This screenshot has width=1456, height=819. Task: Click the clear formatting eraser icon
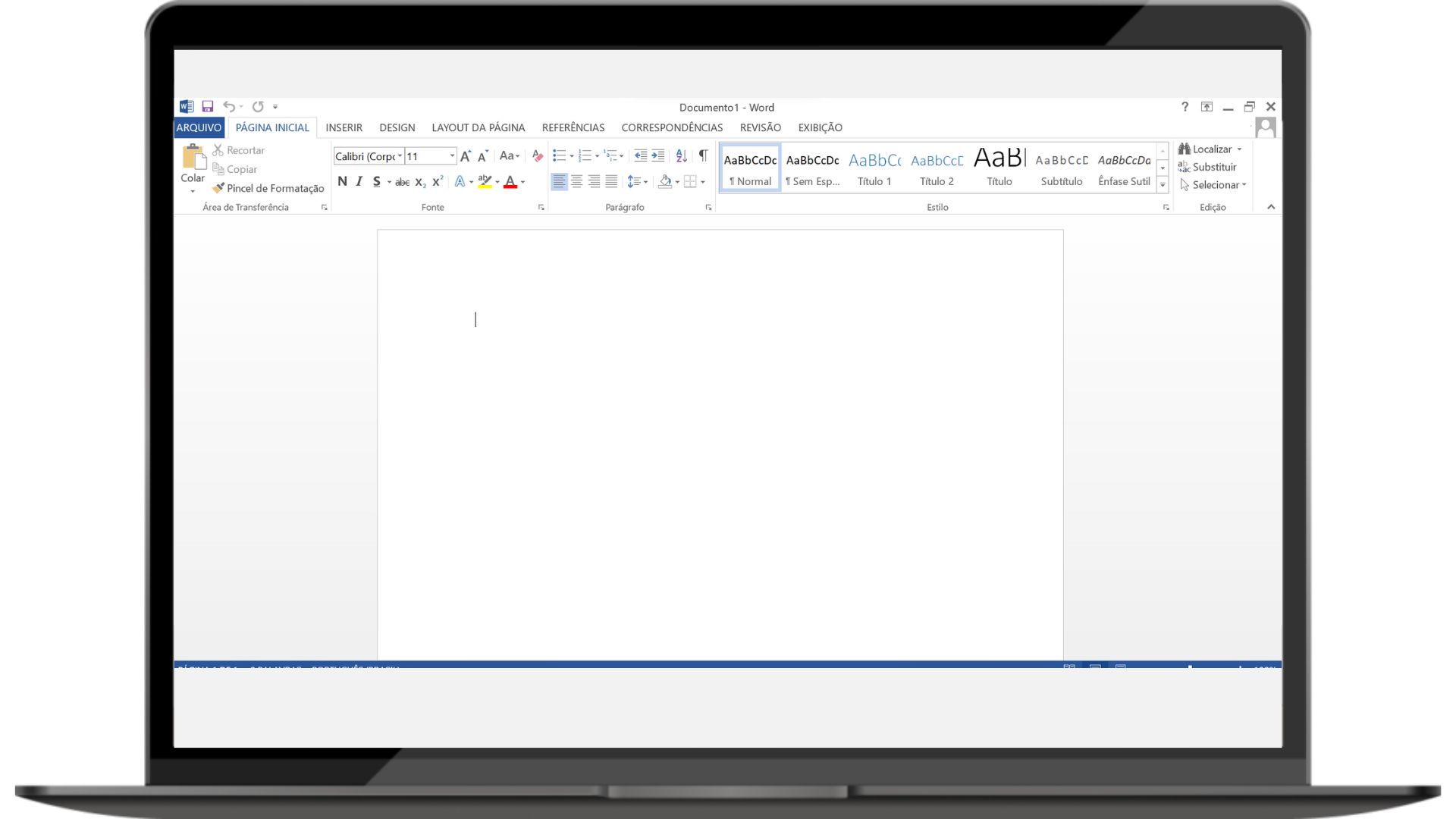coord(538,156)
